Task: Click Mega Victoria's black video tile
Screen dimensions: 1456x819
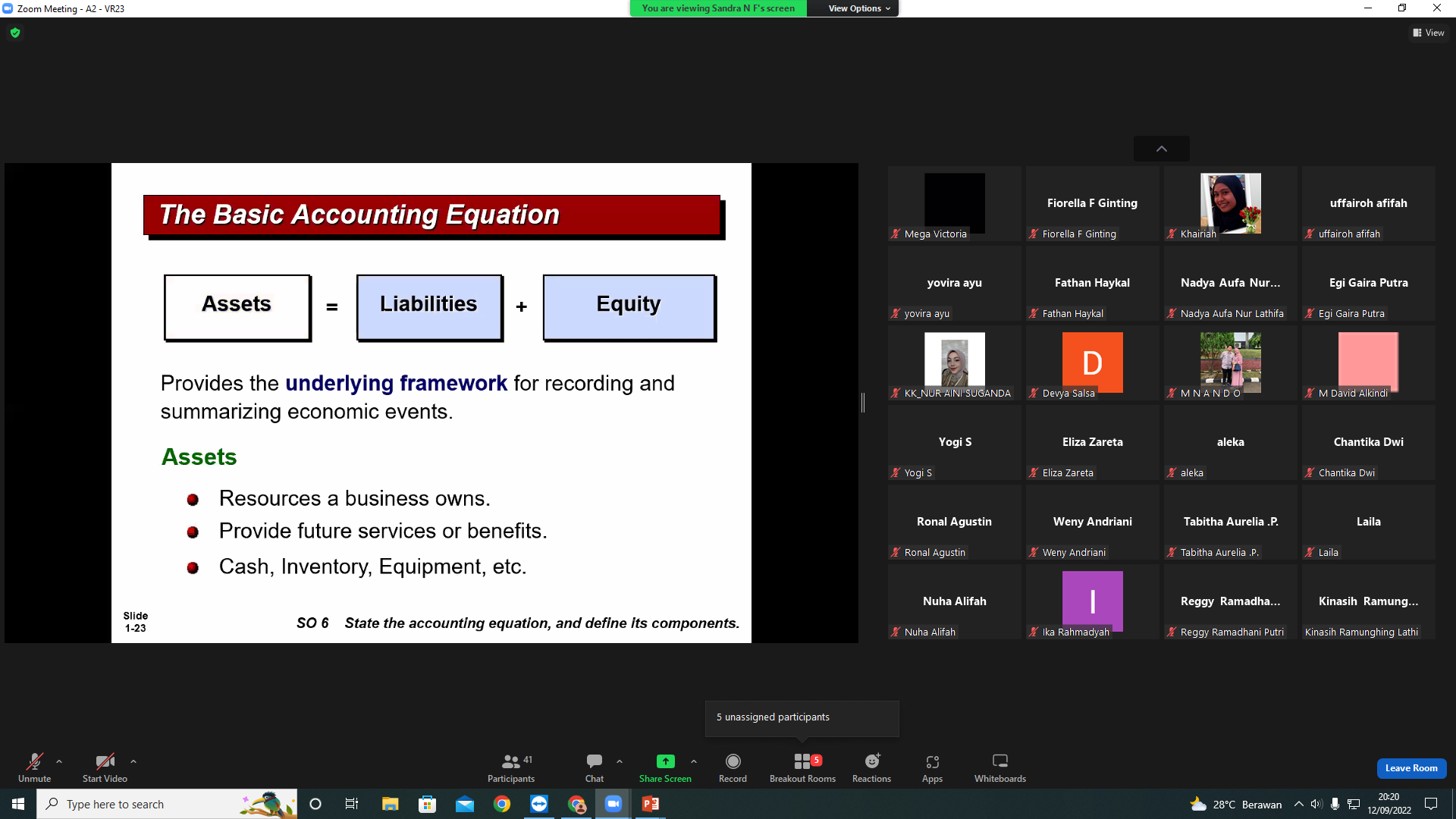Action: point(954,203)
